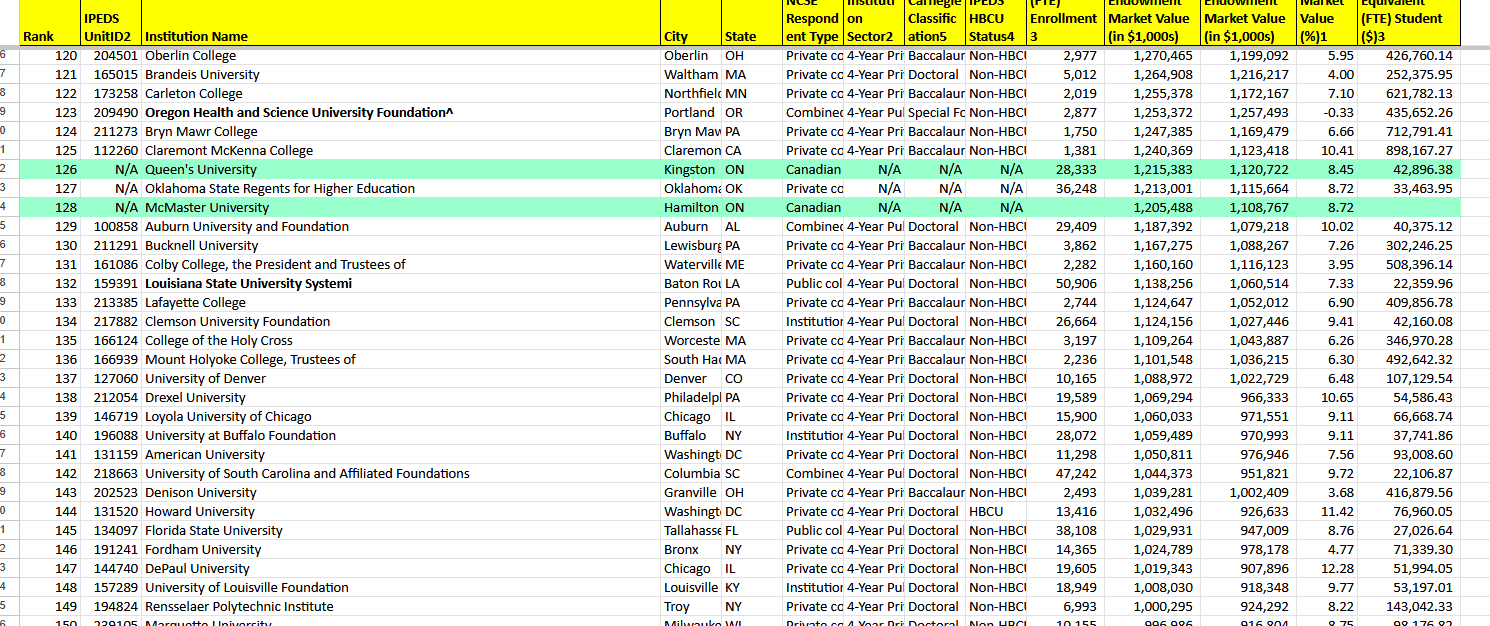Screen dimensions: 1490x626
Task: Select Auburn University and Foundation cell
Action: tap(401, 227)
